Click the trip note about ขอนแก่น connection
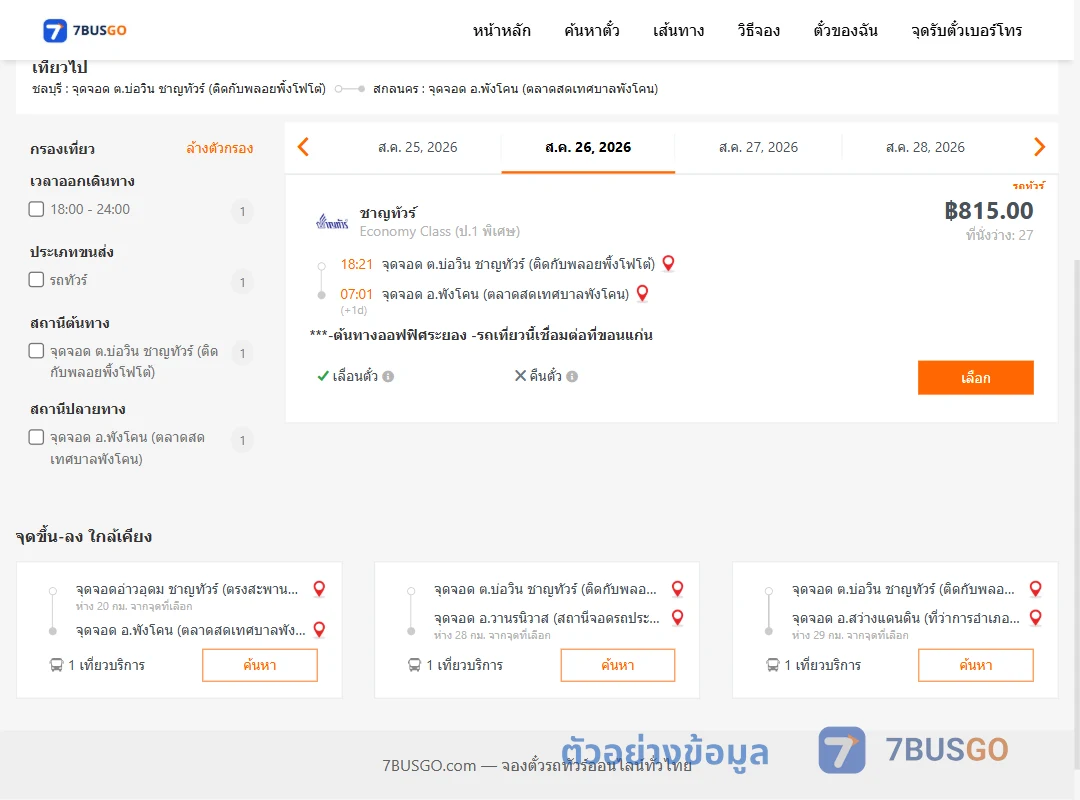Viewport: 1080px width, 800px height. 481,336
